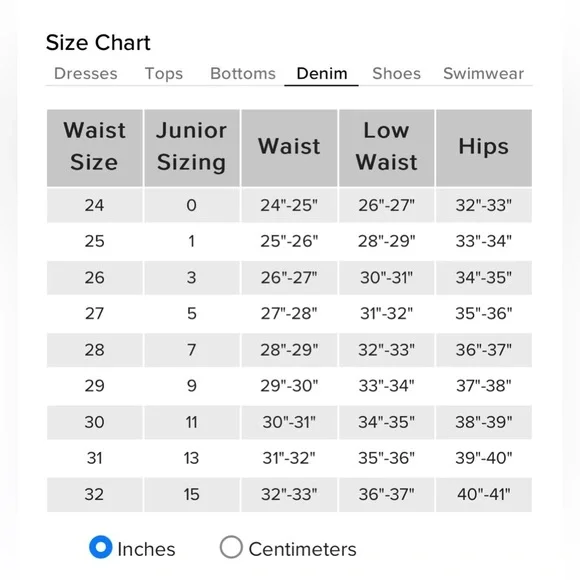Select the Denim tab
The width and height of the screenshot is (580, 580).
(x=322, y=74)
